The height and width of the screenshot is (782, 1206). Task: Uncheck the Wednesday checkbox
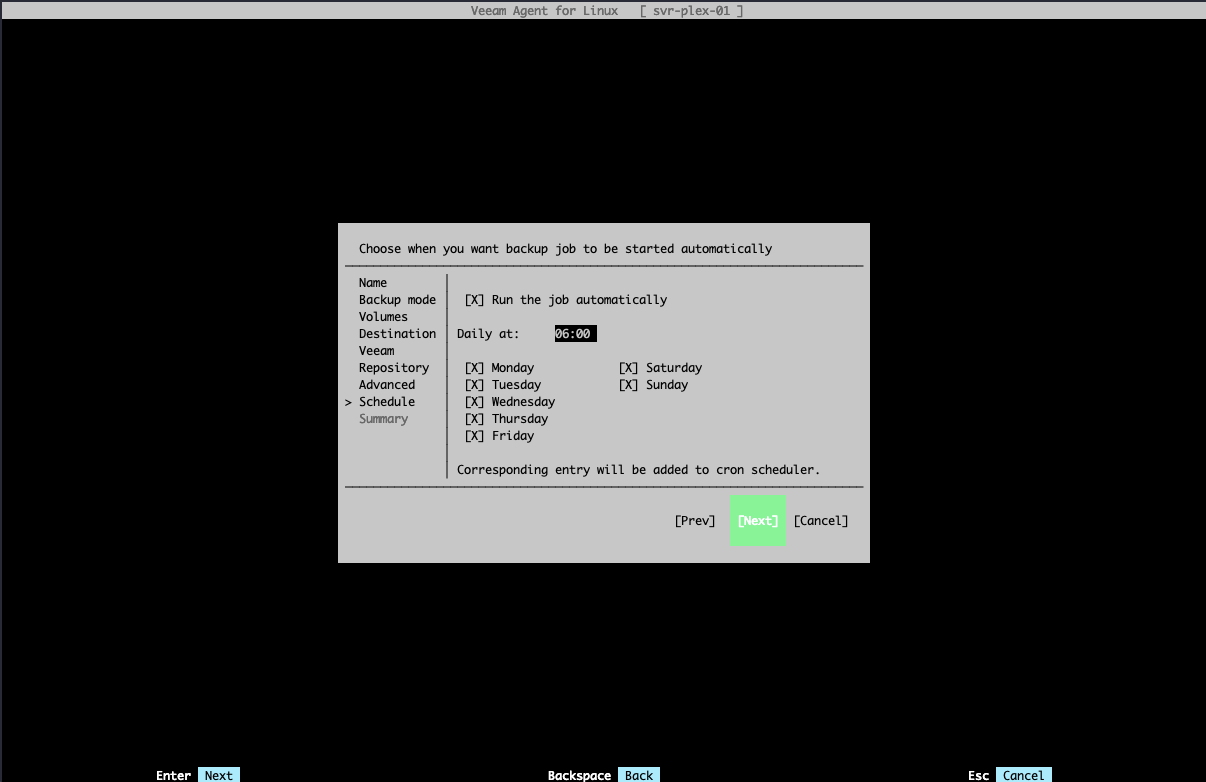pyautogui.click(x=475, y=402)
